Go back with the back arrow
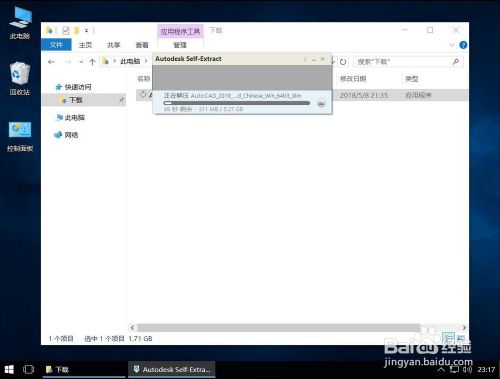The image size is (500, 379). (51, 62)
